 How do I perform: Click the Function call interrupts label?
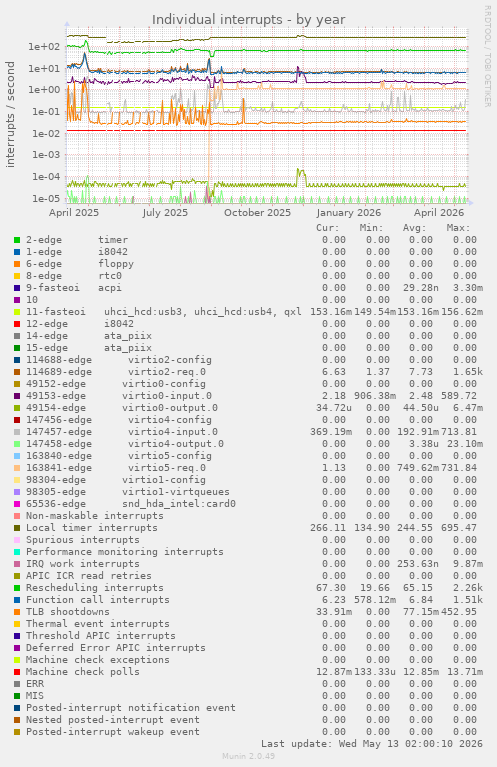(97, 600)
